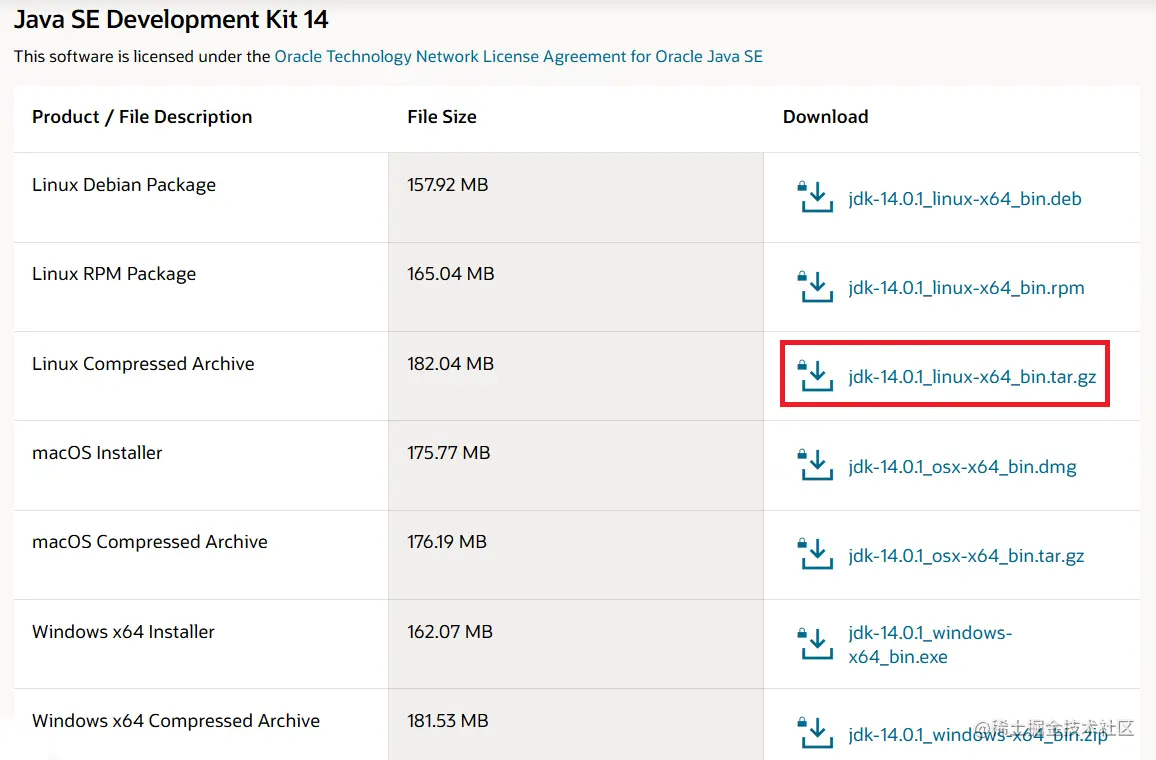The width and height of the screenshot is (1156, 760).
Task: Click the 176.19 MB file size
Action: 447,543
